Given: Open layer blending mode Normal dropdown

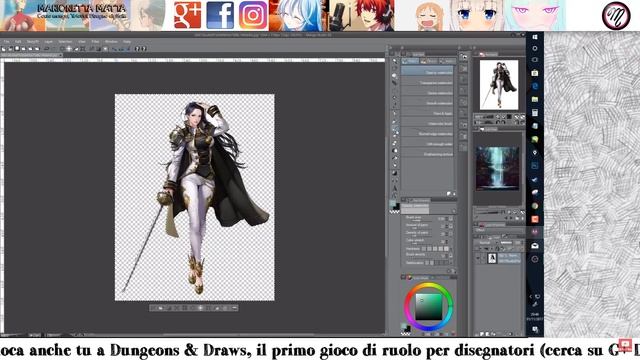Looking at the screenshot, I should point(486,242).
